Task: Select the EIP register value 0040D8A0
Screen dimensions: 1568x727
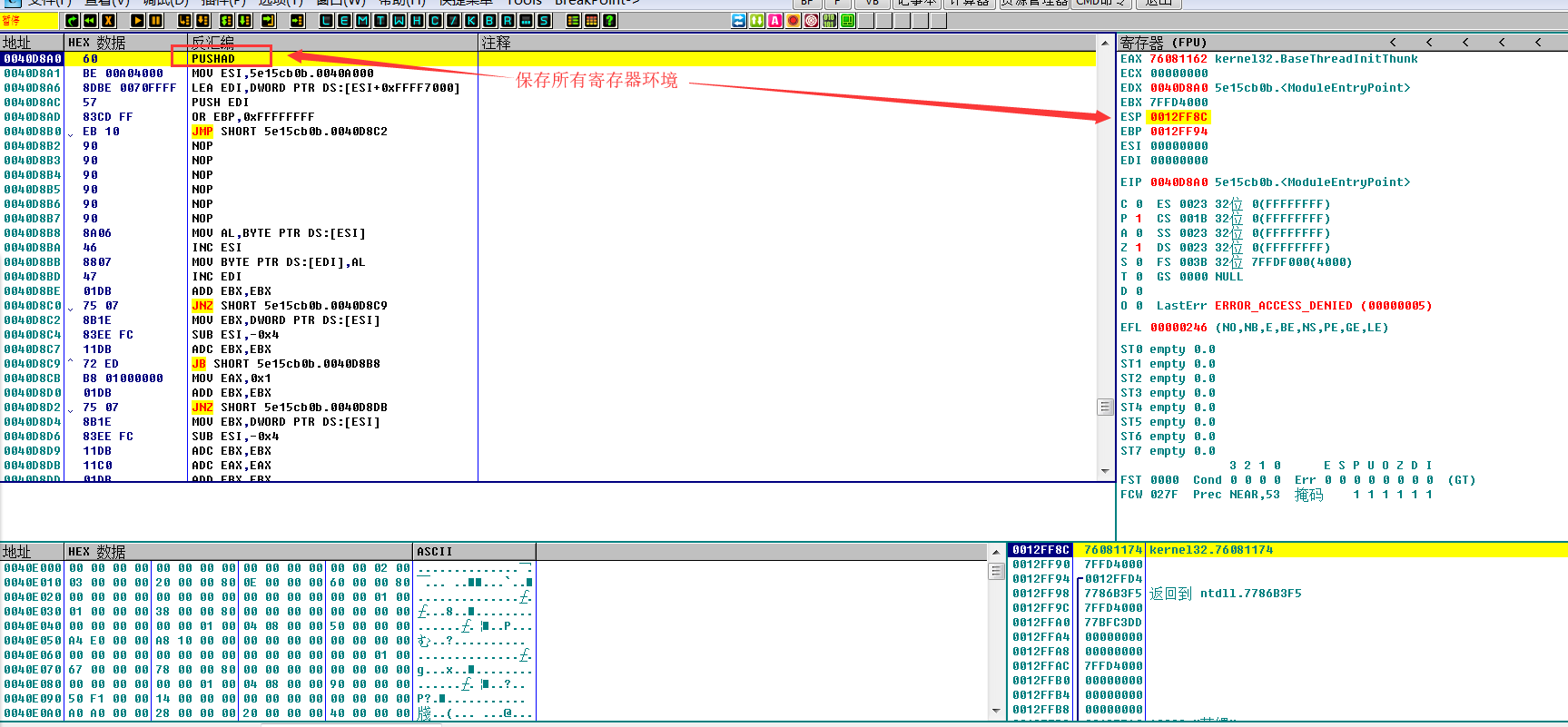Action: click(1178, 182)
